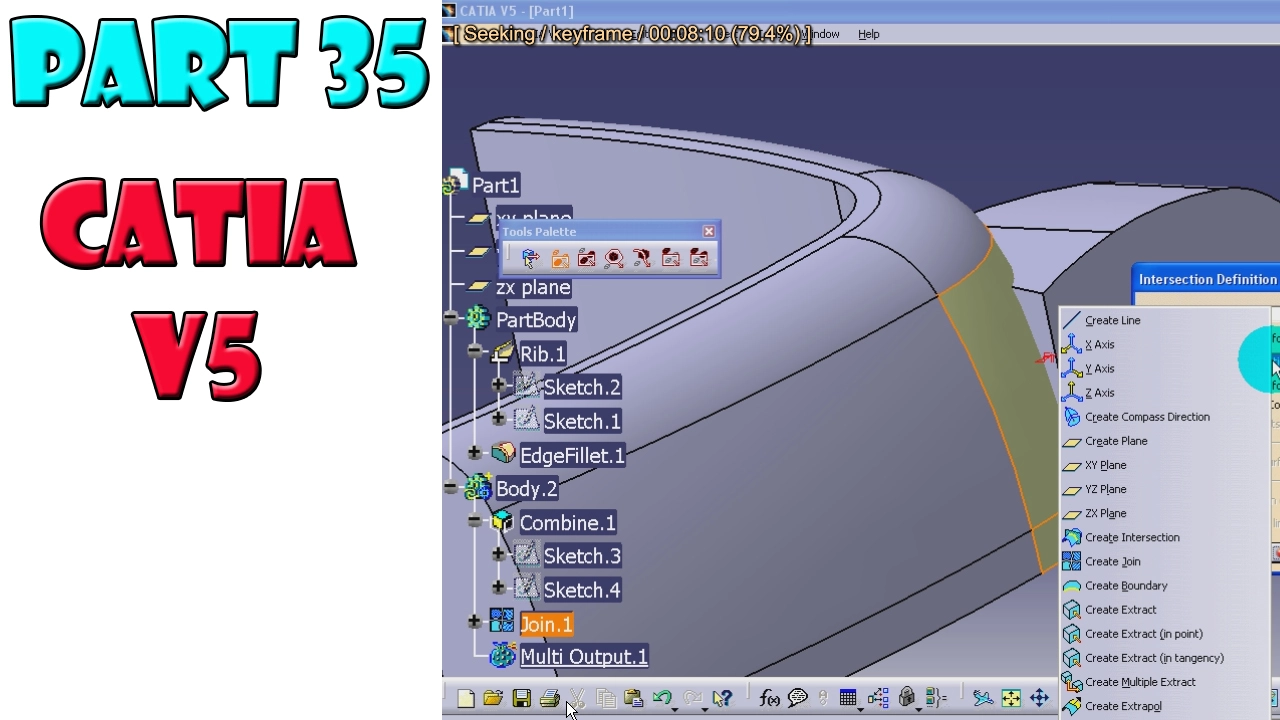This screenshot has width=1280, height=720.
Task: Click the Paste clipboard icon
Action: (x=633, y=698)
